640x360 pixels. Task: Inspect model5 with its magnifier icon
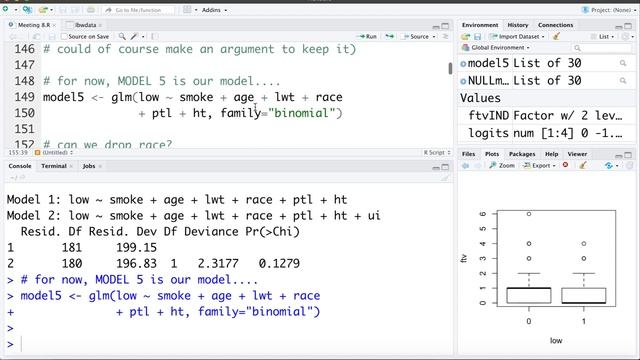[x=623, y=63]
